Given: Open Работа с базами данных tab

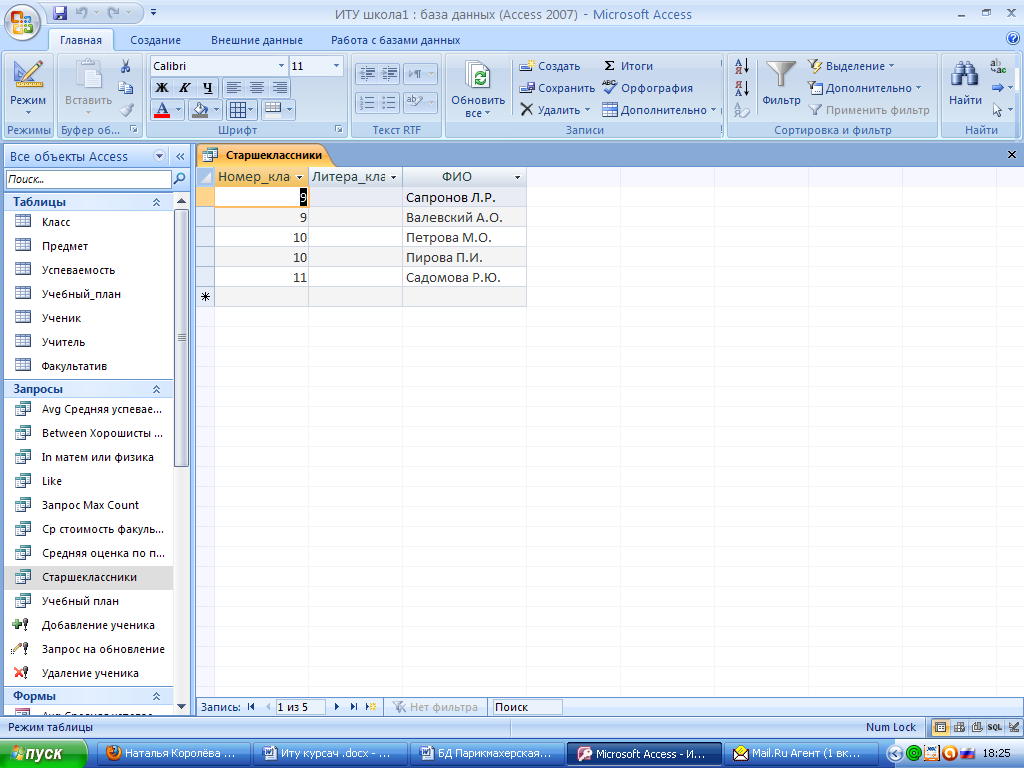Looking at the screenshot, I should coord(395,40).
